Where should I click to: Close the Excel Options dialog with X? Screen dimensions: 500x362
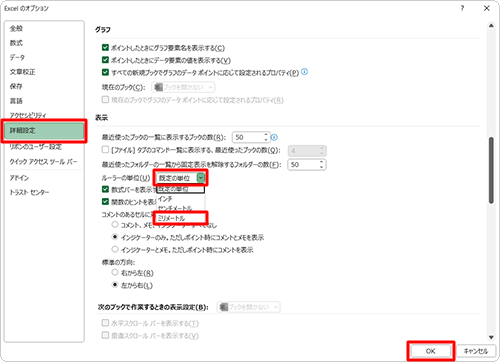coord(487,8)
